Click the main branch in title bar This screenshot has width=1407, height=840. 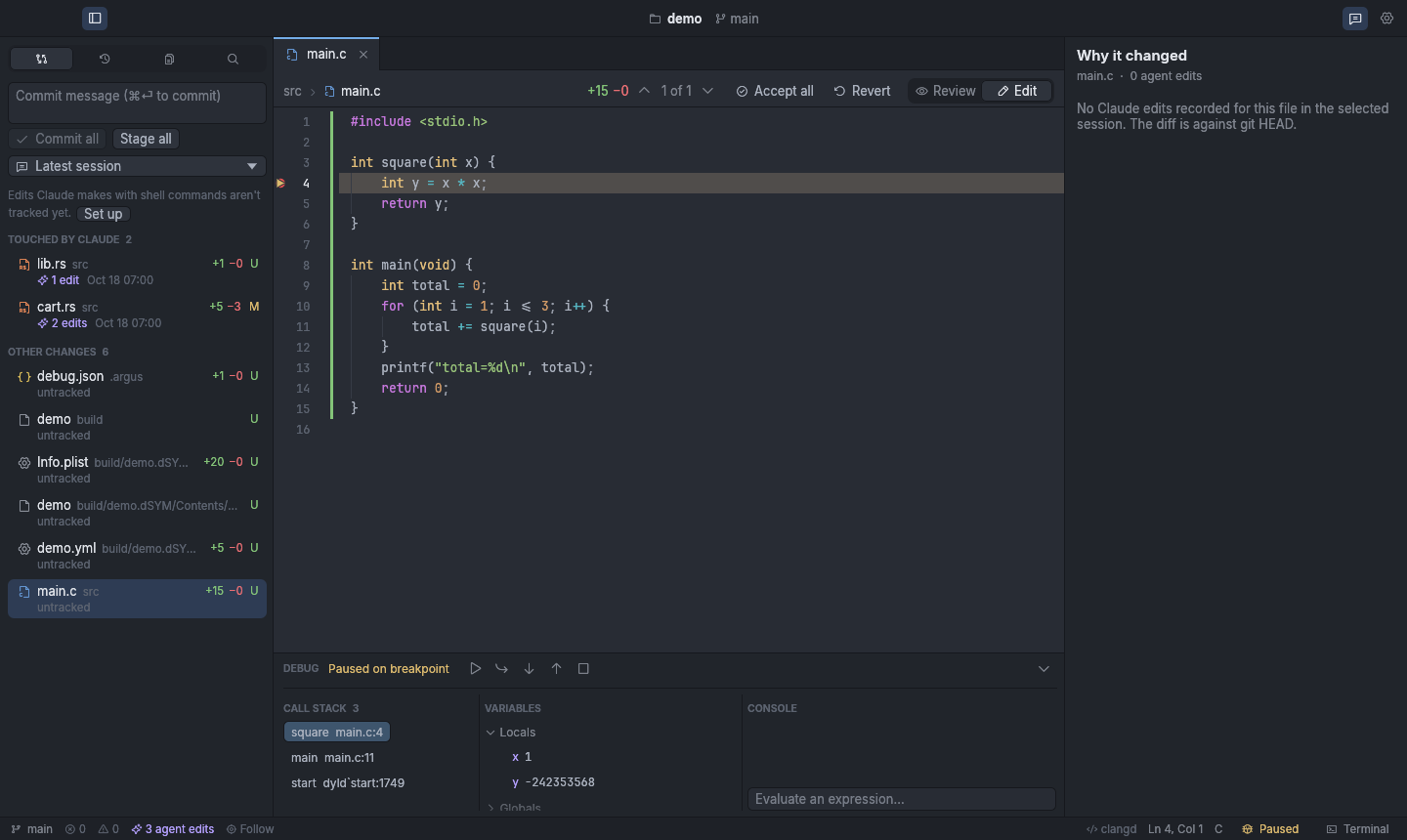click(x=737, y=19)
